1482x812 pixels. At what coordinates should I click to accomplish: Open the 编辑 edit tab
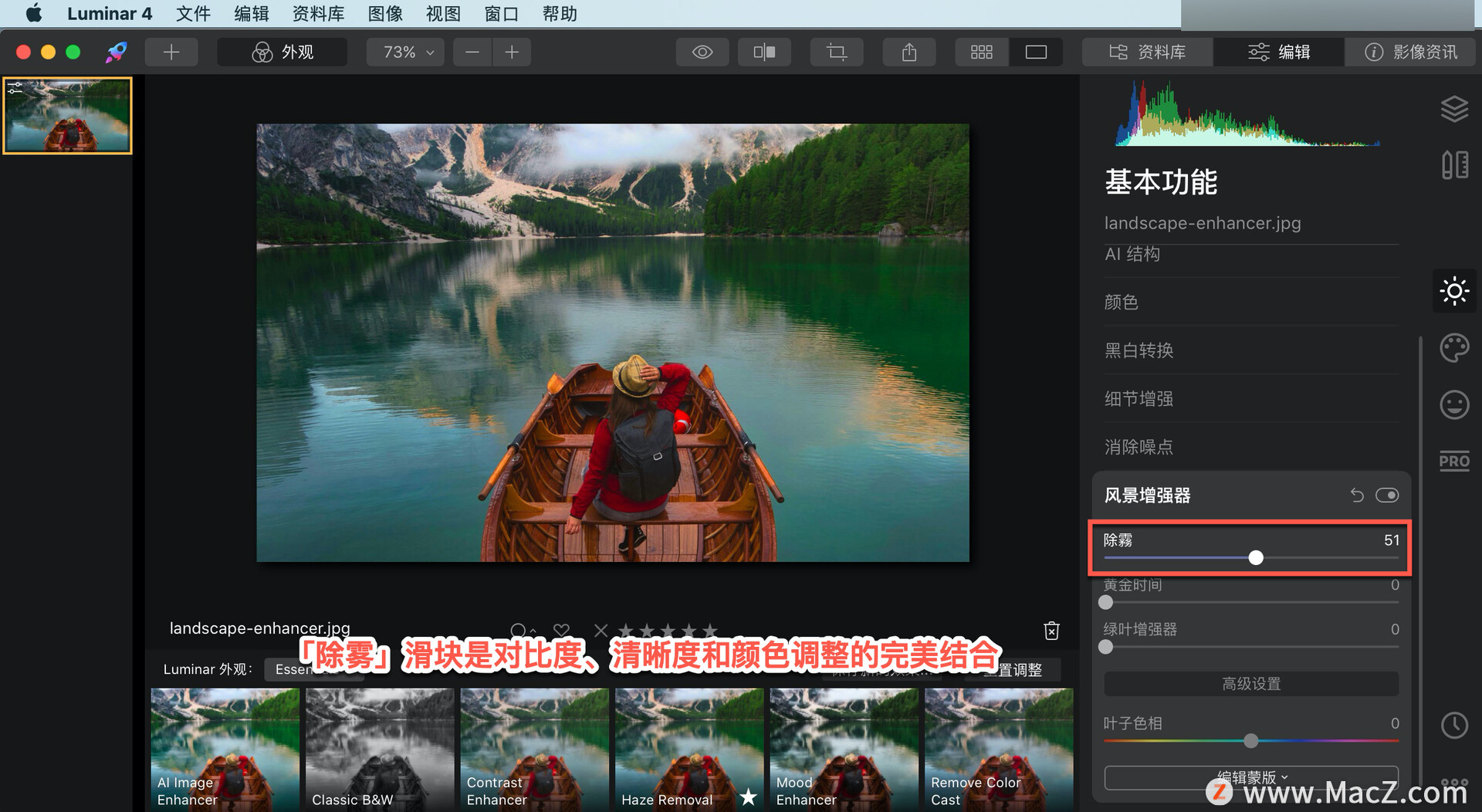tap(1279, 52)
